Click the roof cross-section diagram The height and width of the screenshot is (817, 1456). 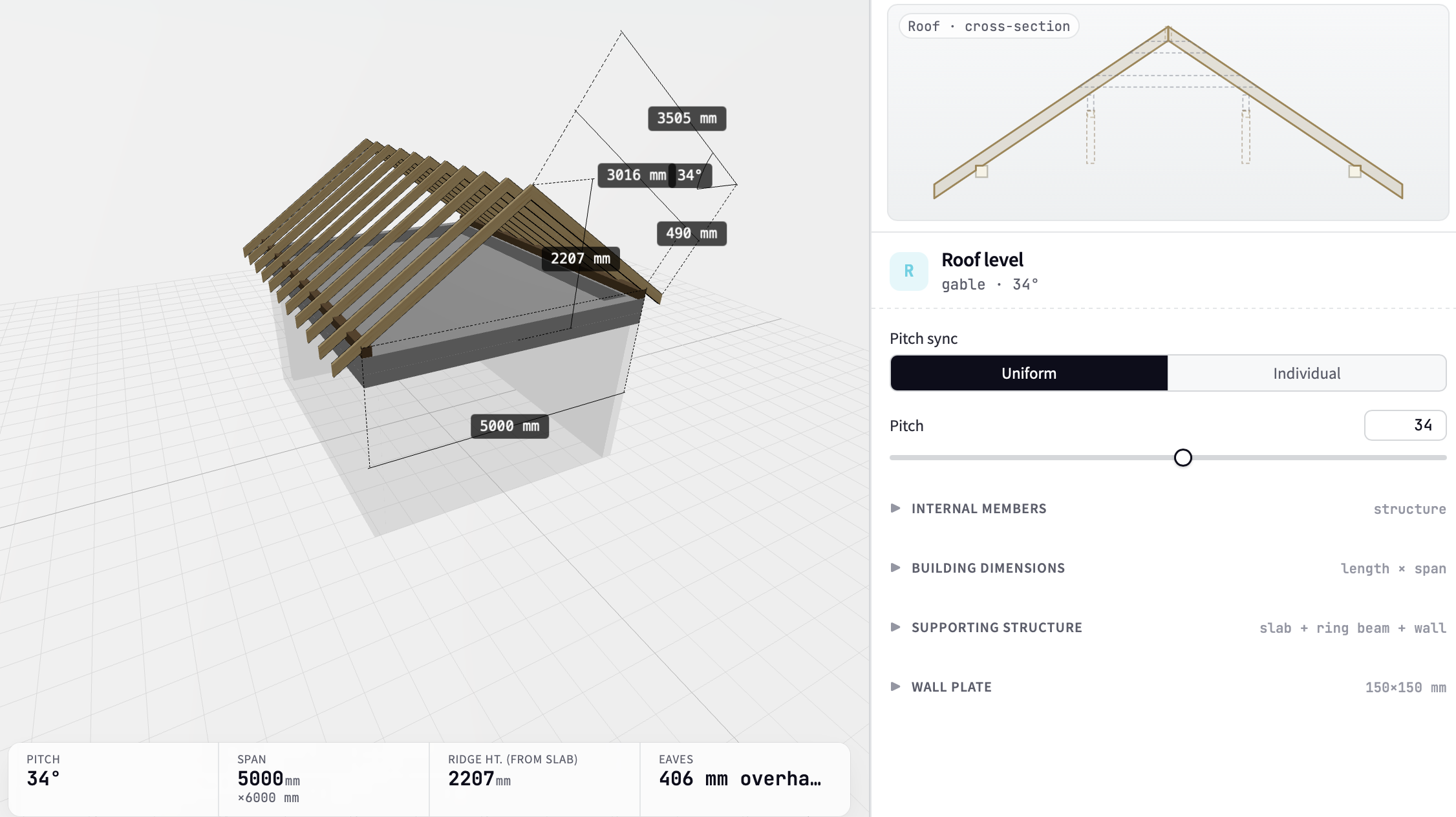pyautogui.click(x=1168, y=113)
